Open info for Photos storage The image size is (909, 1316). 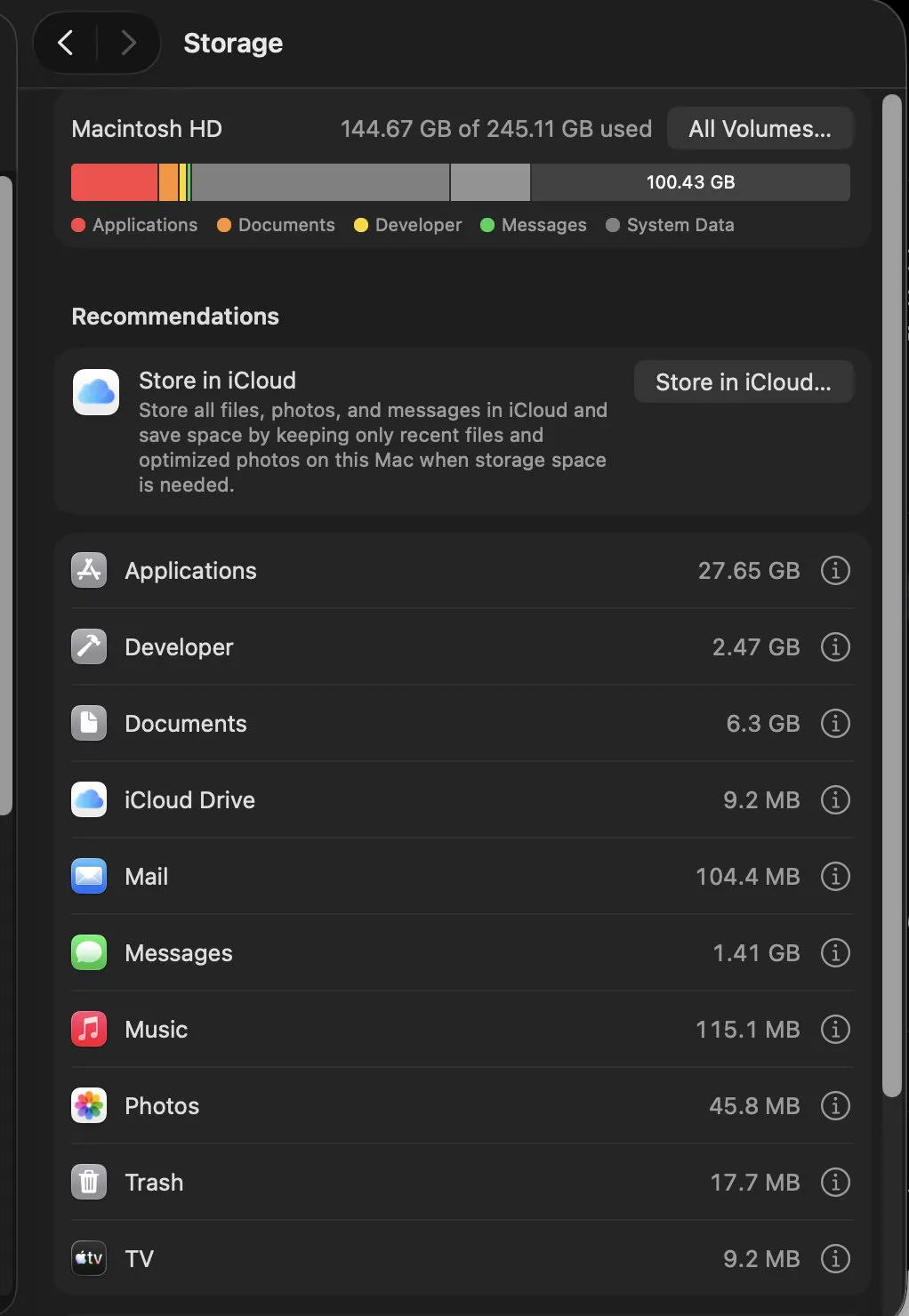click(835, 1105)
